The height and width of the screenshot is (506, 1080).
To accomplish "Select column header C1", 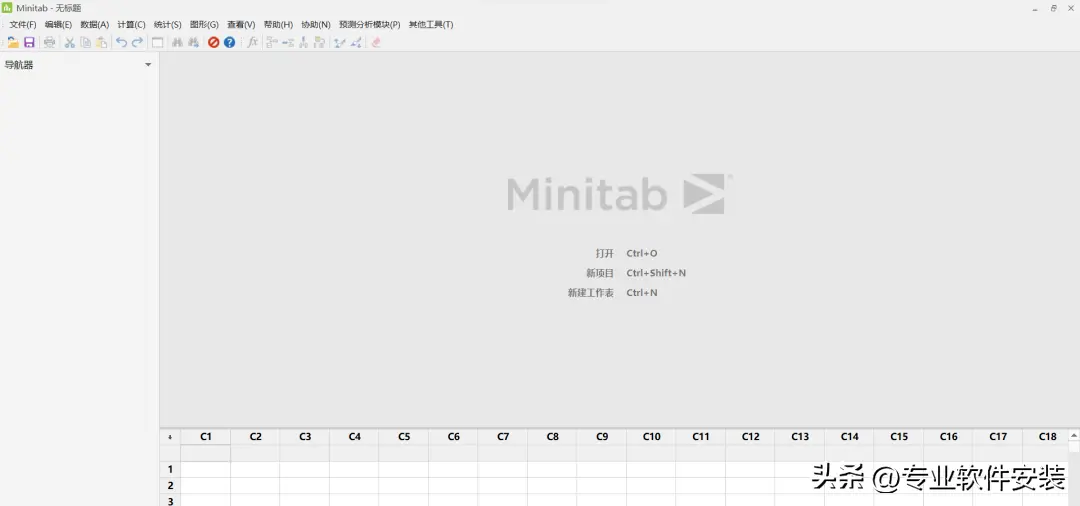I will click(205, 436).
